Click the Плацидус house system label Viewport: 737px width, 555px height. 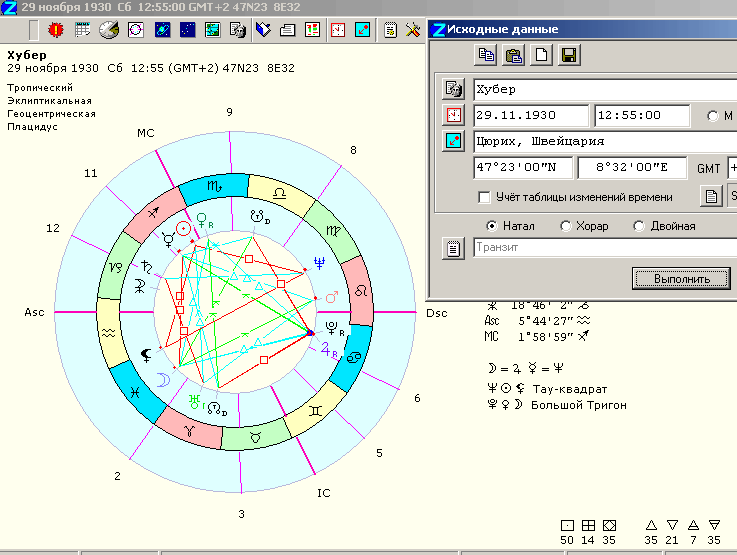[x=32, y=127]
